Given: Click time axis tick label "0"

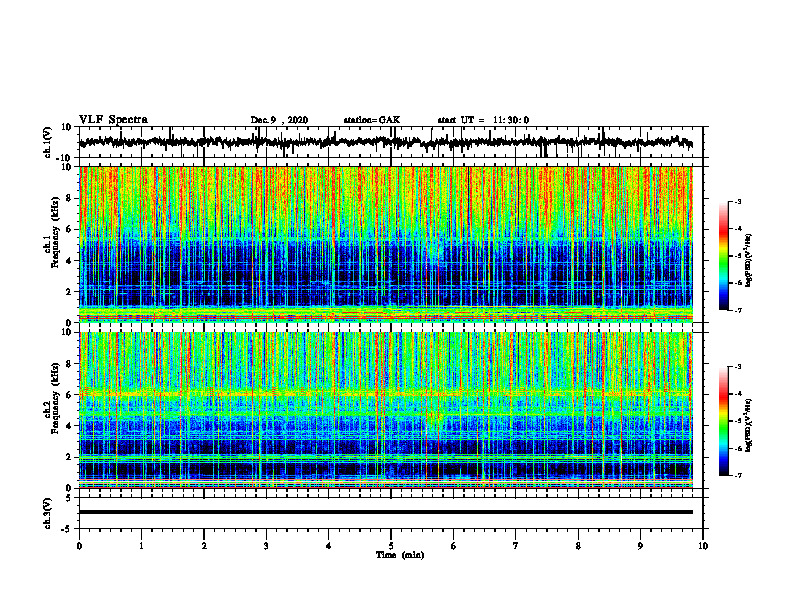Looking at the screenshot, I should [79, 546].
